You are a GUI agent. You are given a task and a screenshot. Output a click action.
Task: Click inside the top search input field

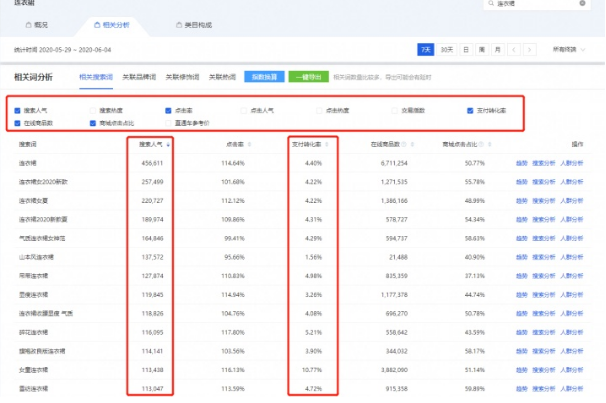537,3
